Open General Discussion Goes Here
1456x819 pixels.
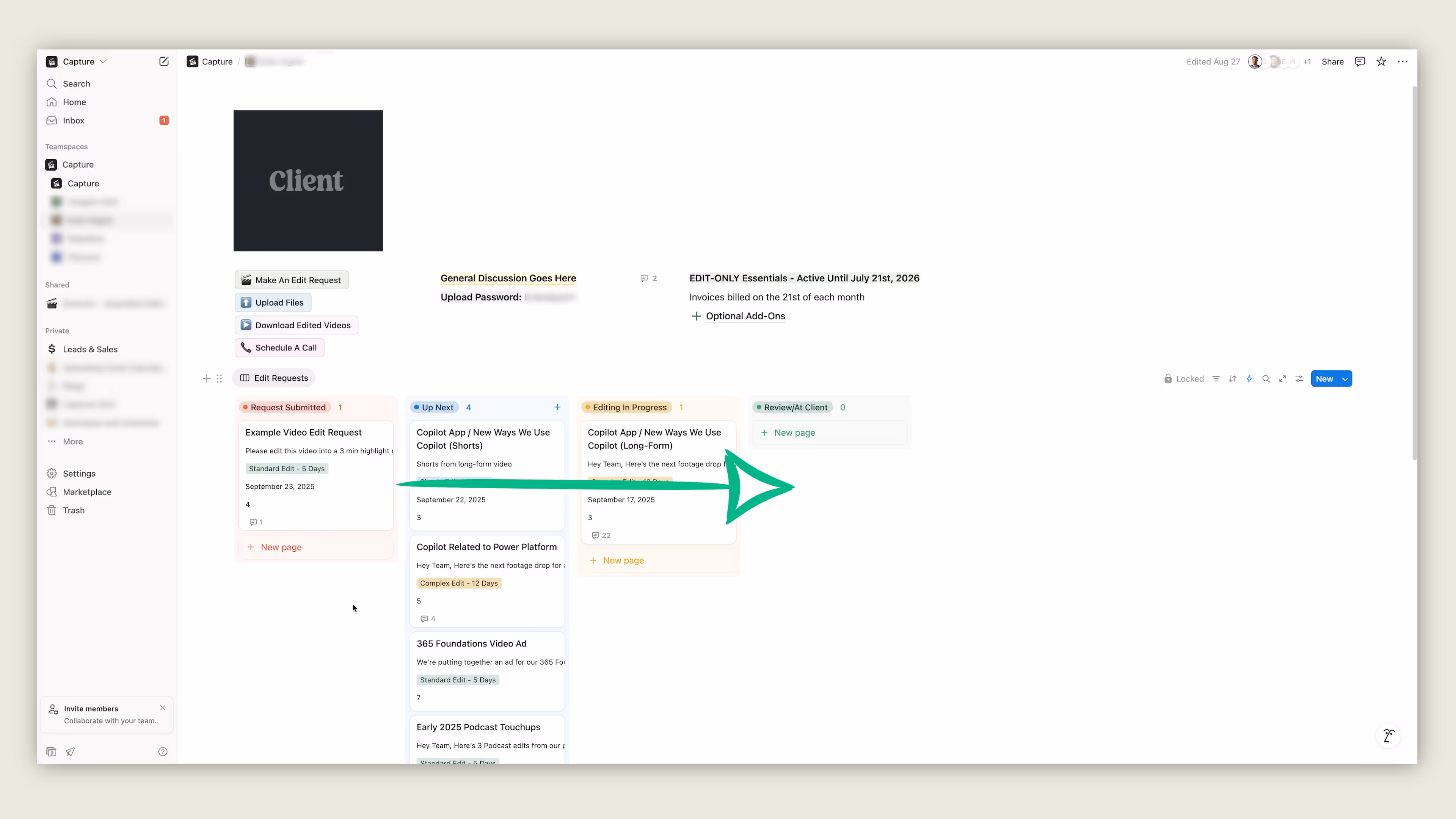pos(508,278)
